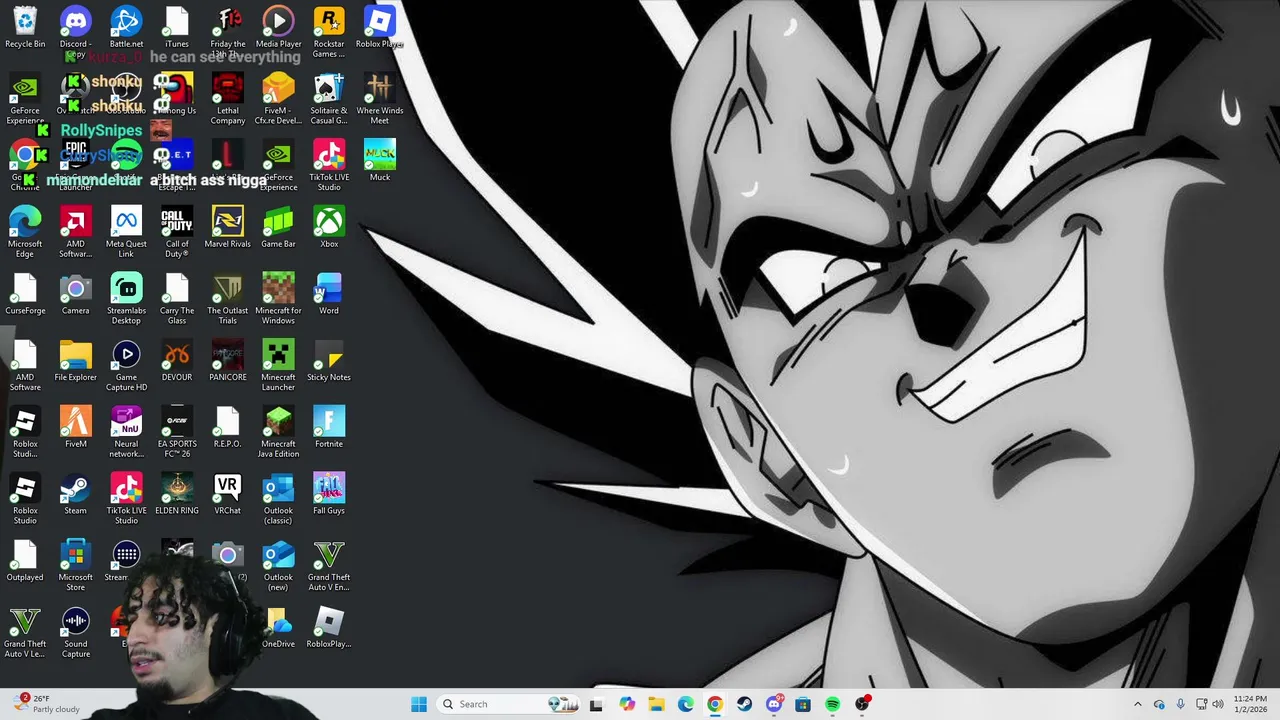Launch ELDEN RING desktop shortcut
1280x720 pixels.
click(177, 494)
